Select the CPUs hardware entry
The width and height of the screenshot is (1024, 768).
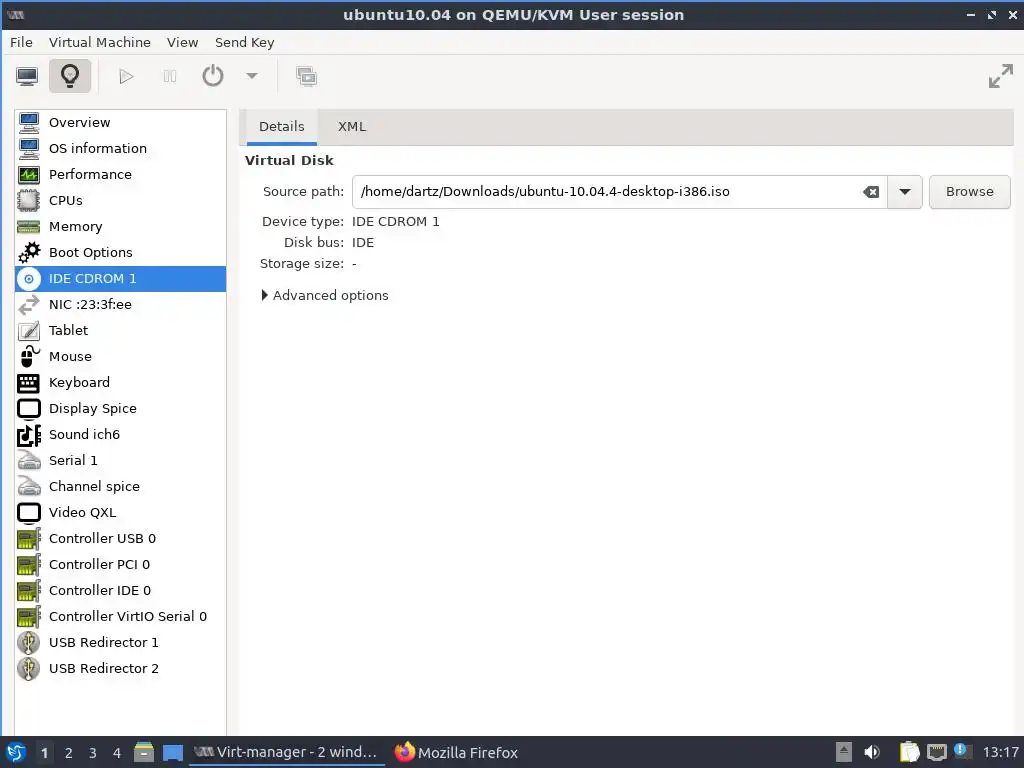click(x=120, y=200)
